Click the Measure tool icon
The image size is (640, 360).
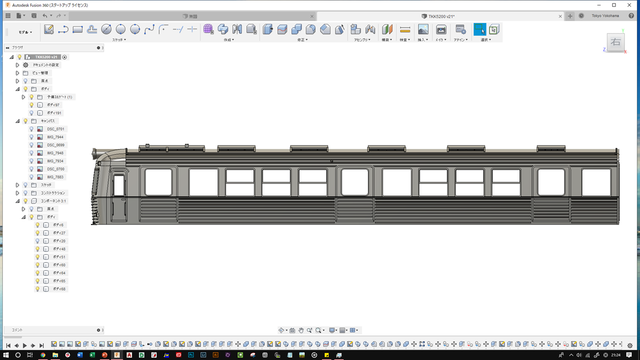[x=405, y=29]
